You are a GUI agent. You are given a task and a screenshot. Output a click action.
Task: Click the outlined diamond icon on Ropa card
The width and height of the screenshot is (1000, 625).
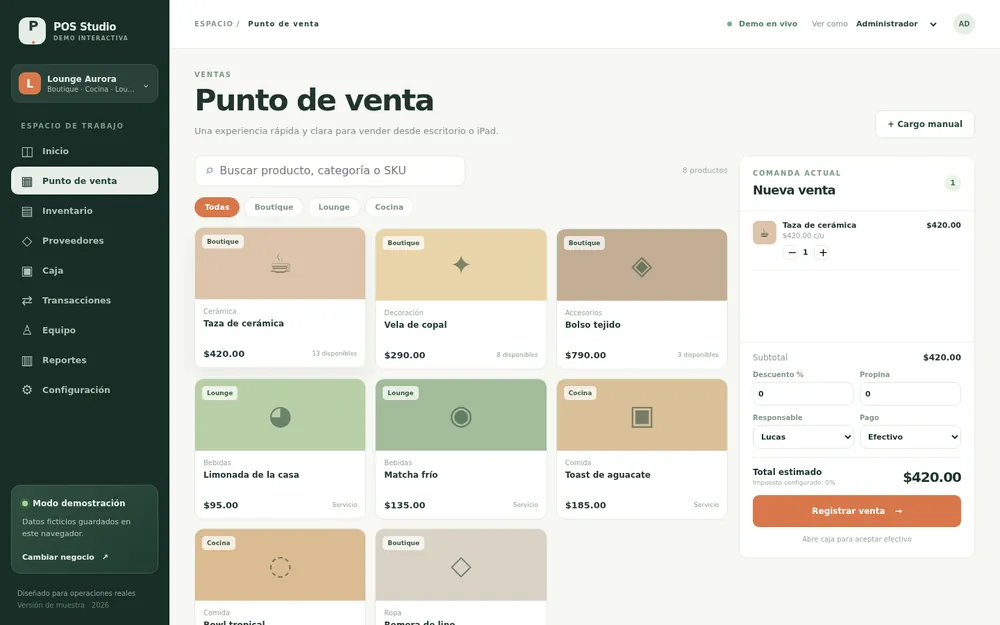click(460, 567)
